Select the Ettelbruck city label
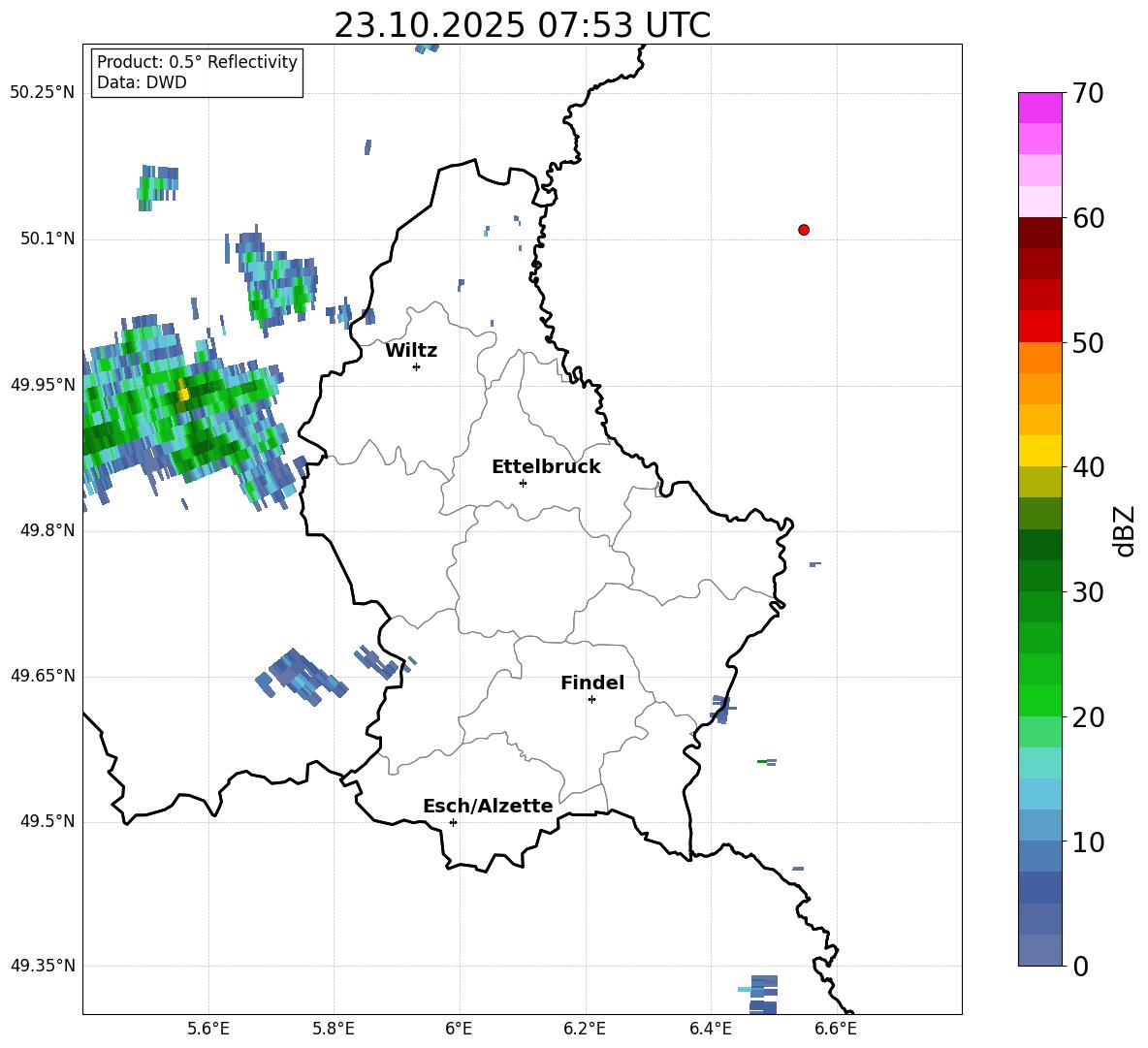Viewport: 1148px width, 1048px height. [x=546, y=467]
